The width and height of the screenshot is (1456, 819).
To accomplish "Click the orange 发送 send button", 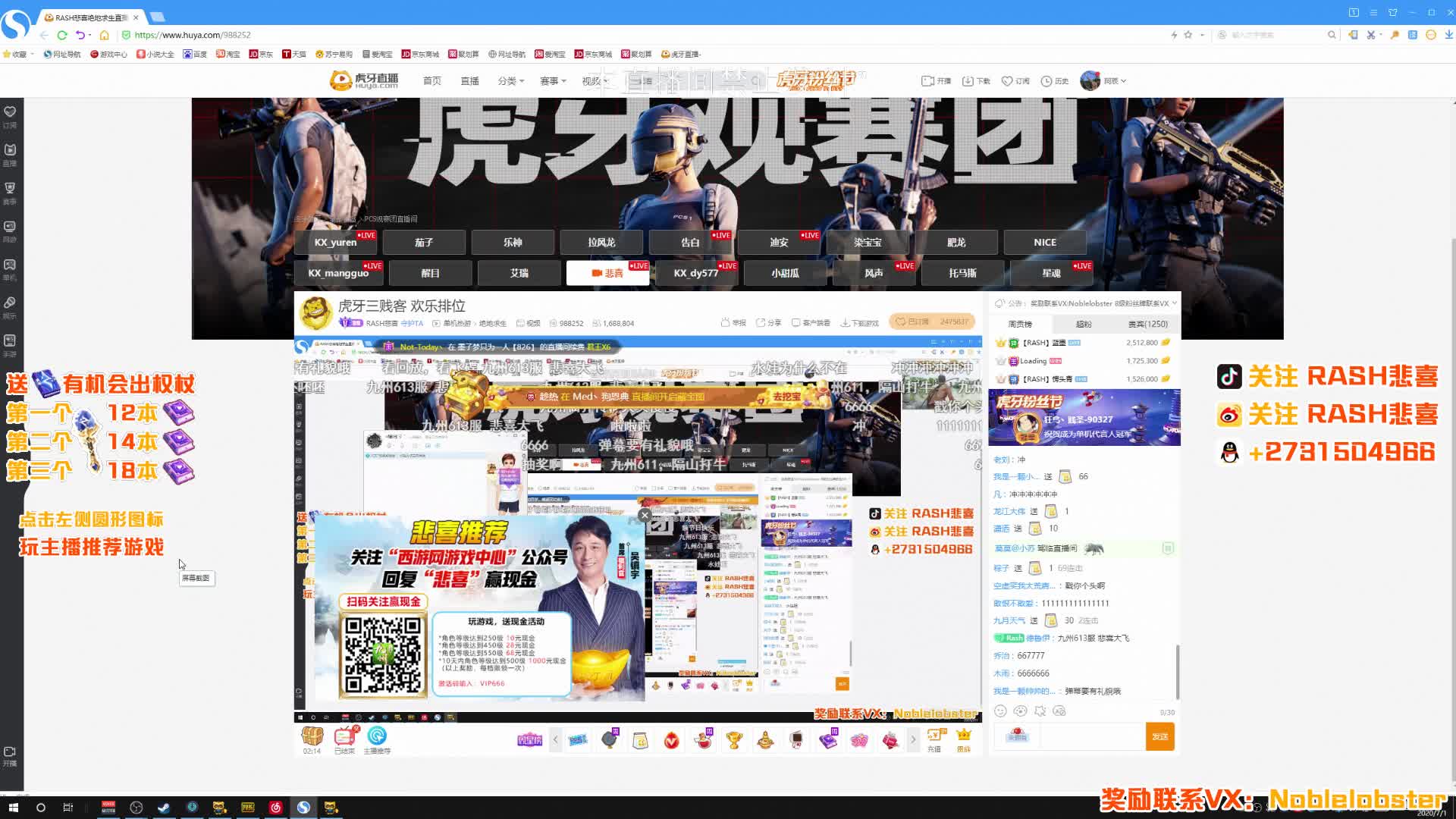I will tap(1159, 736).
